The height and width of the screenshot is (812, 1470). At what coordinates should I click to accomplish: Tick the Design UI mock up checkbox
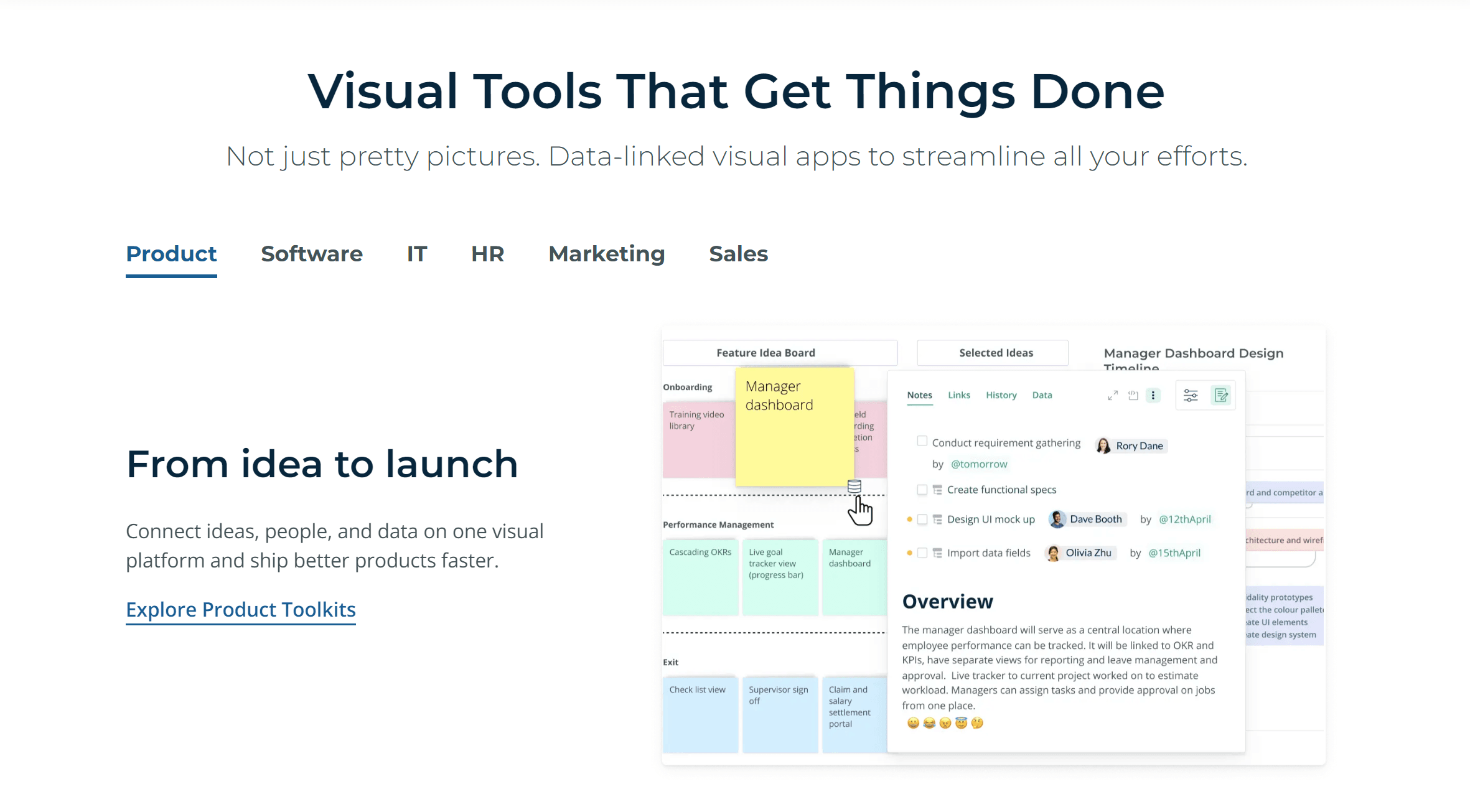[922, 519]
